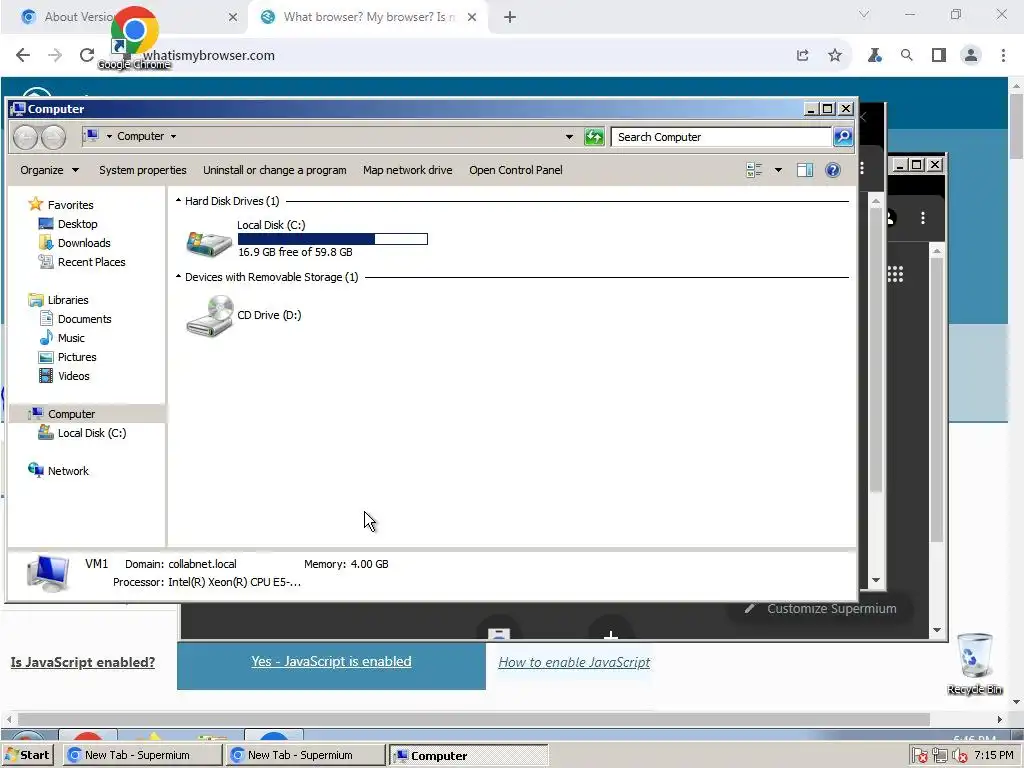Open the Organize dropdown menu
Image resolution: width=1024 pixels, height=768 pixels.
[49, 170]
